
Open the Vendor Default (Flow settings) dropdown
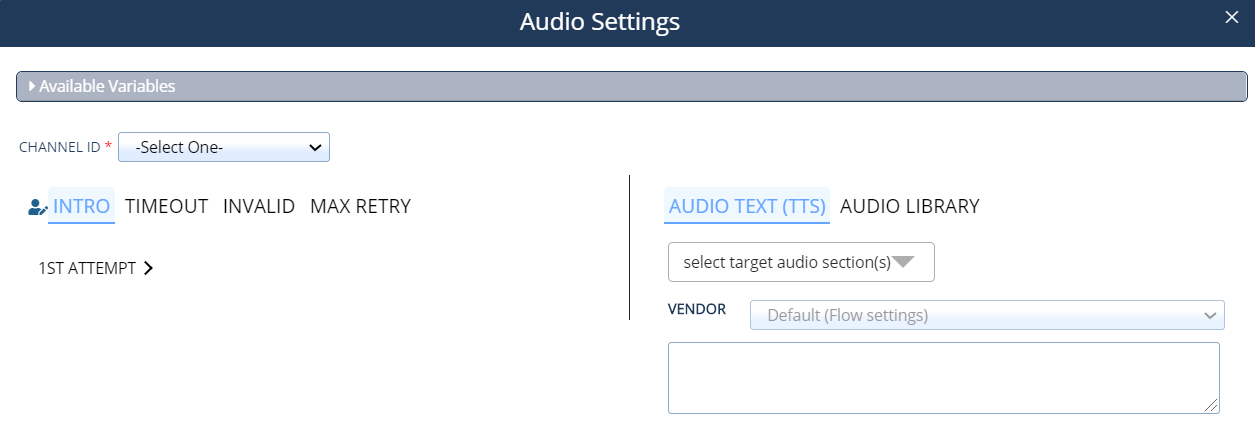[x=987, y=316]
